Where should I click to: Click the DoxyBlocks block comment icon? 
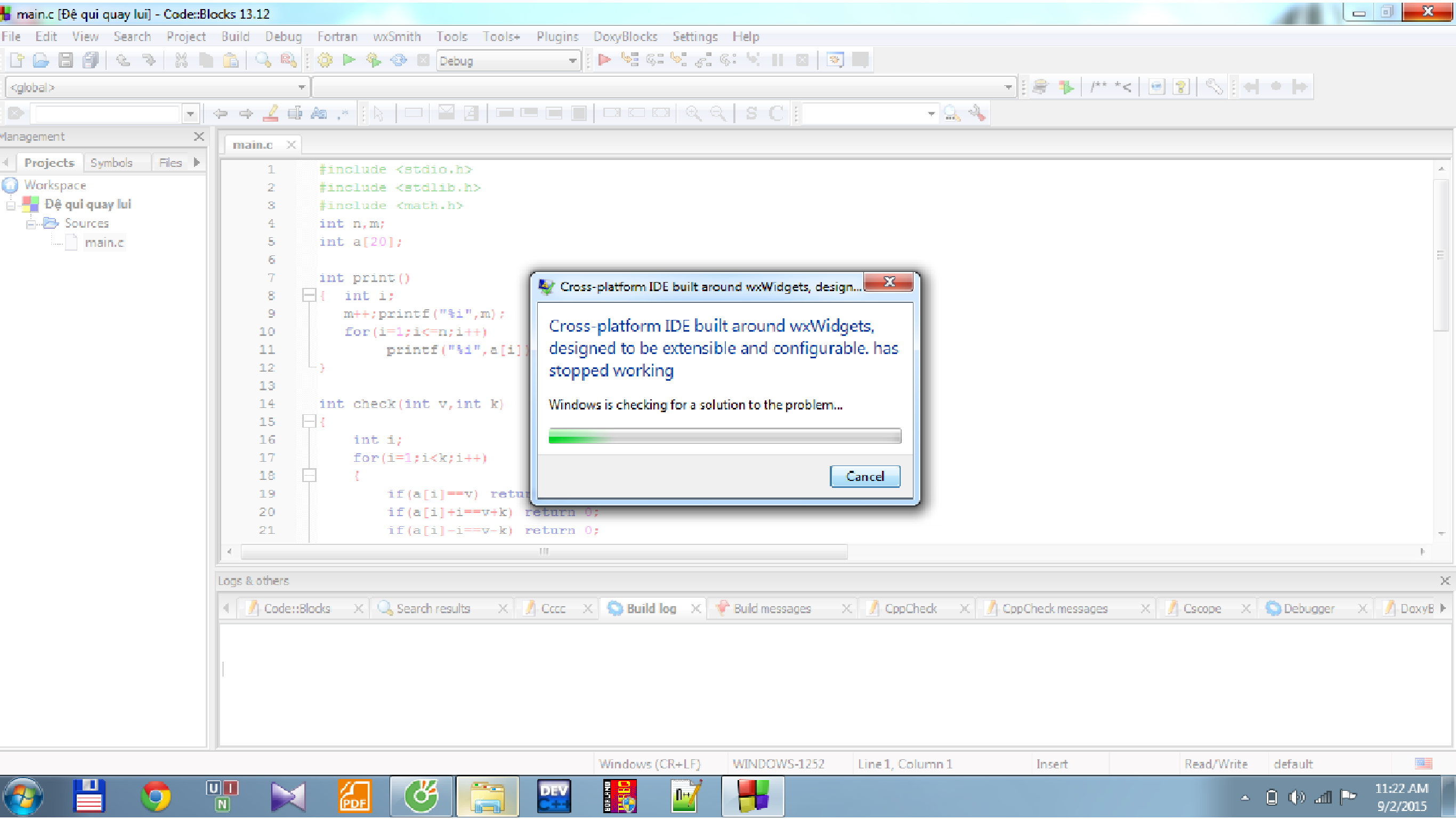(1098, 87)
